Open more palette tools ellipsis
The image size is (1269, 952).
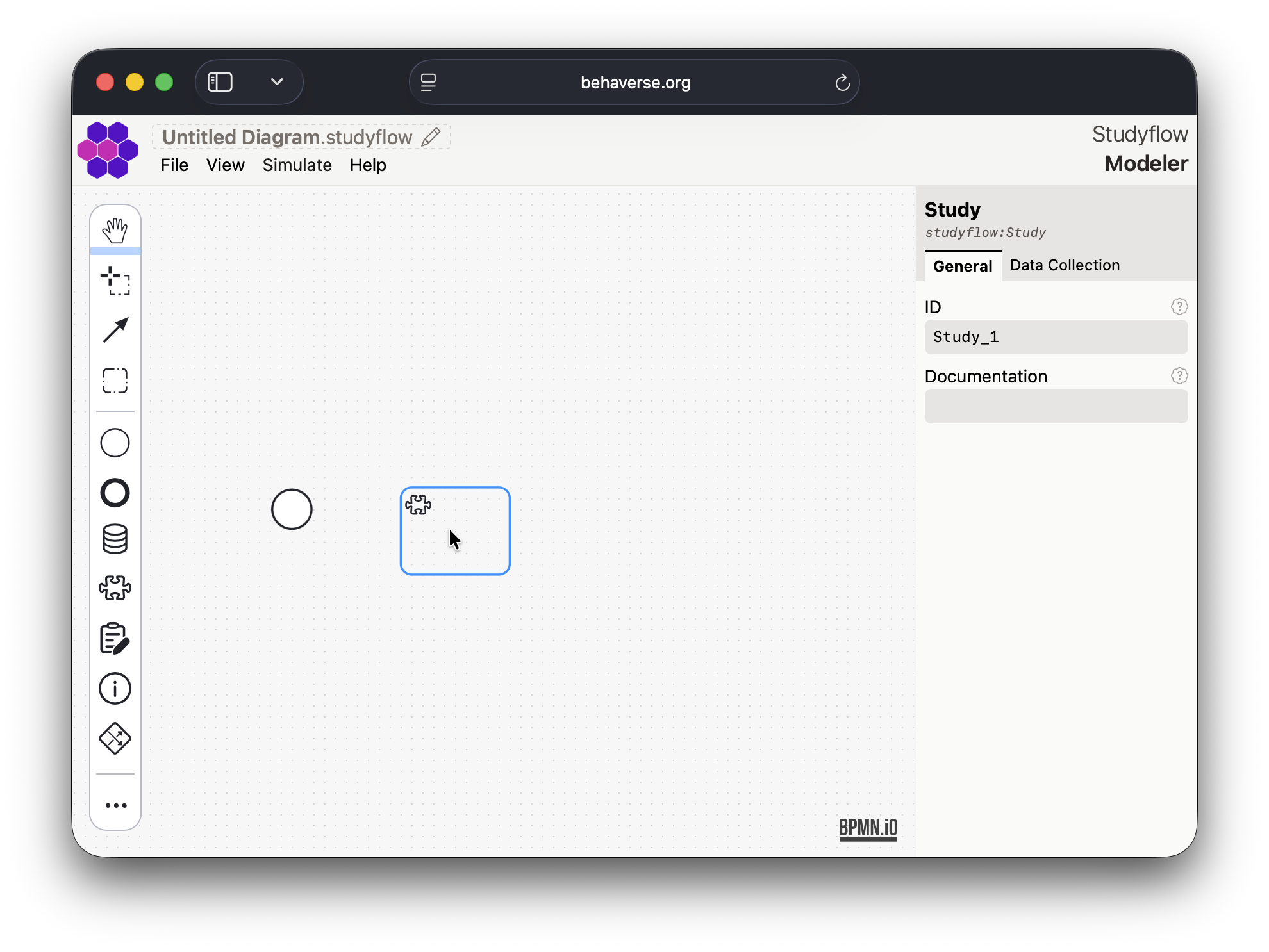(115, 805)
